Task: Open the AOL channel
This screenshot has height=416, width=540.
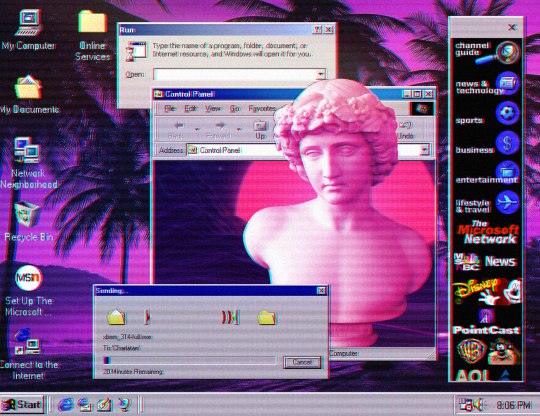Action: [x=482, y=375]
